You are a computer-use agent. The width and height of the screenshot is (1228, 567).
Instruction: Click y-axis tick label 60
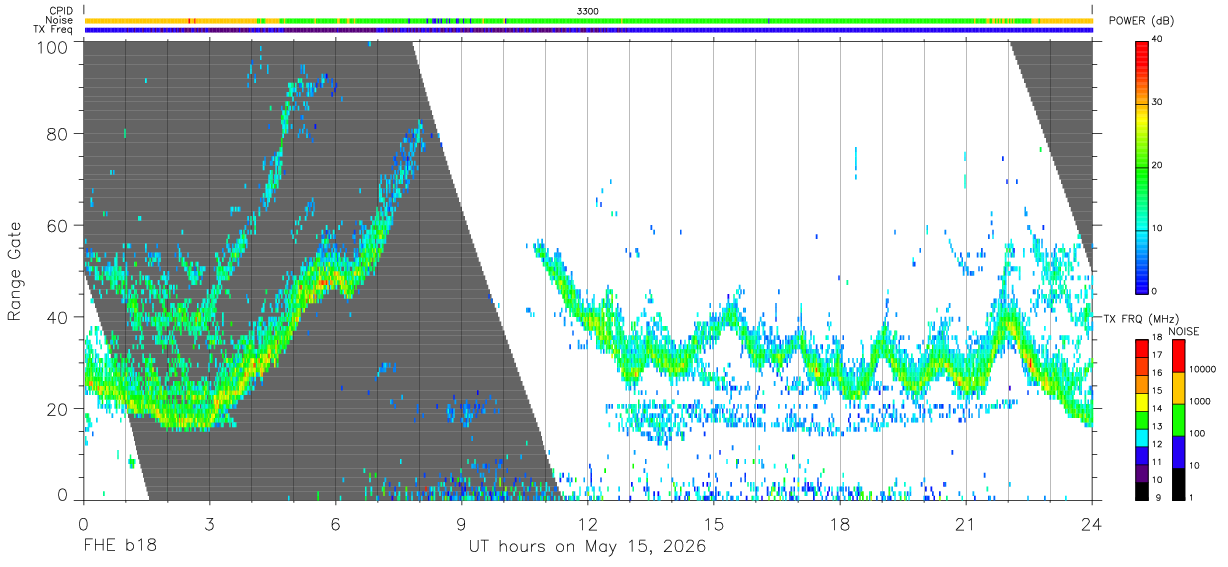point(57,225)
